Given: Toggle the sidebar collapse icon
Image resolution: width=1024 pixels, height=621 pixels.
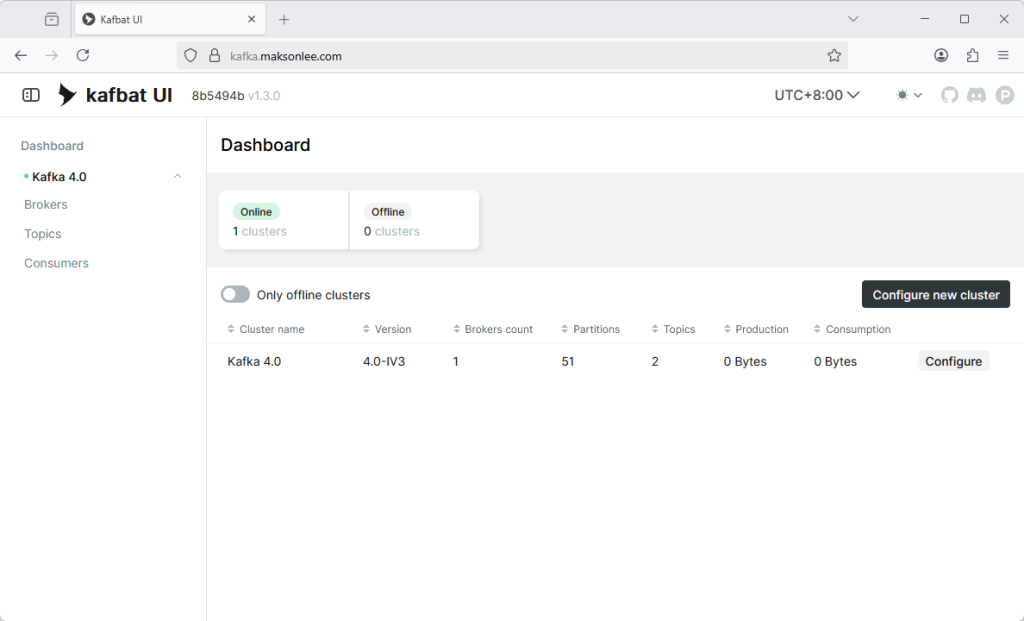Looking at the screenshot, I should (x=31, y=95).
